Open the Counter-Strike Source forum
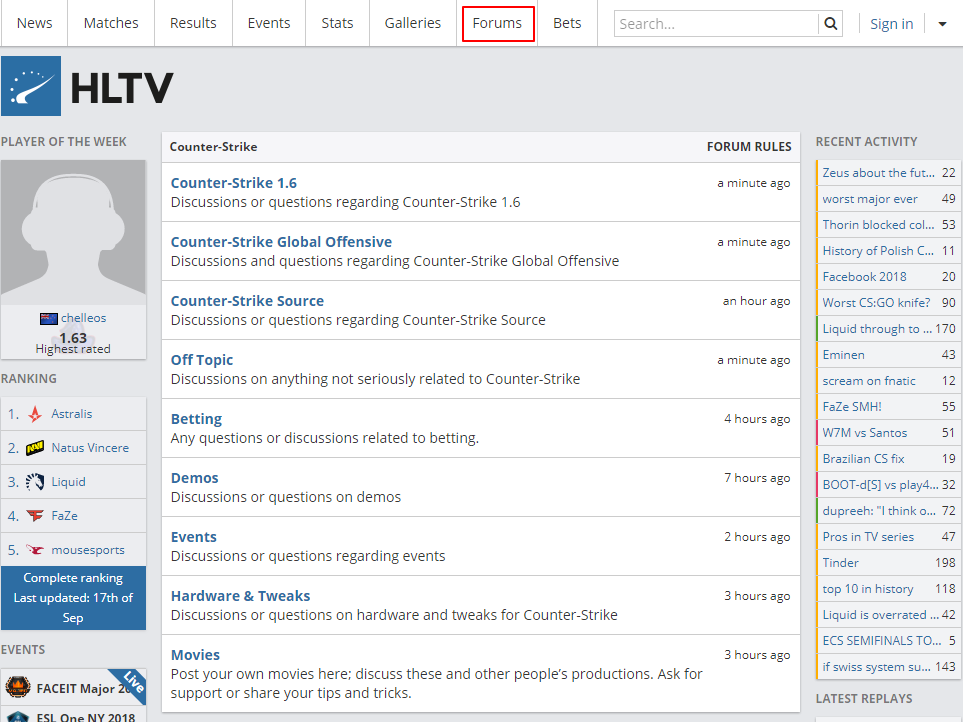The height and width of the screenshot is (722, 963). 247,301
